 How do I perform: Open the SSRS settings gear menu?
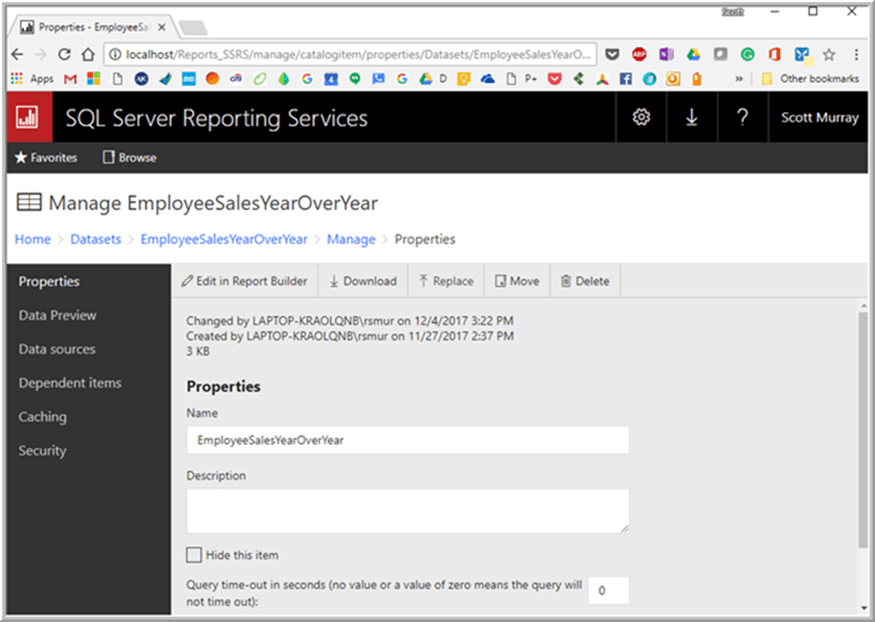coord(641,117)
